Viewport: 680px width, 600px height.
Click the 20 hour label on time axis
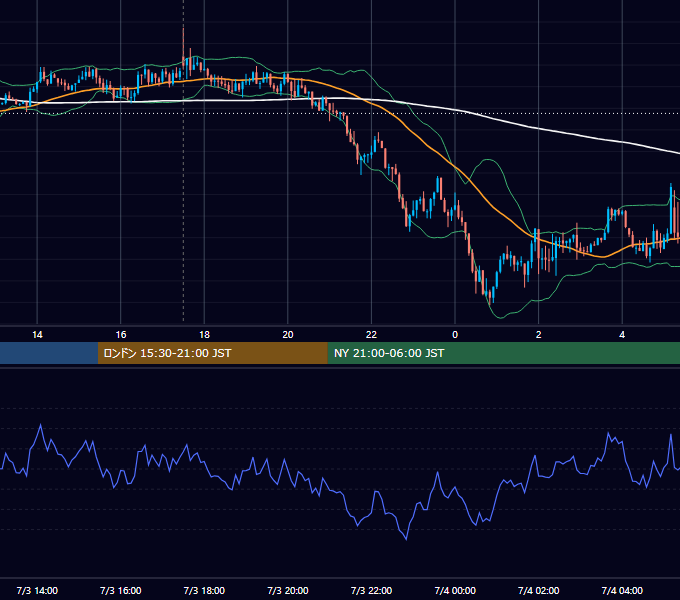(288, 335)
